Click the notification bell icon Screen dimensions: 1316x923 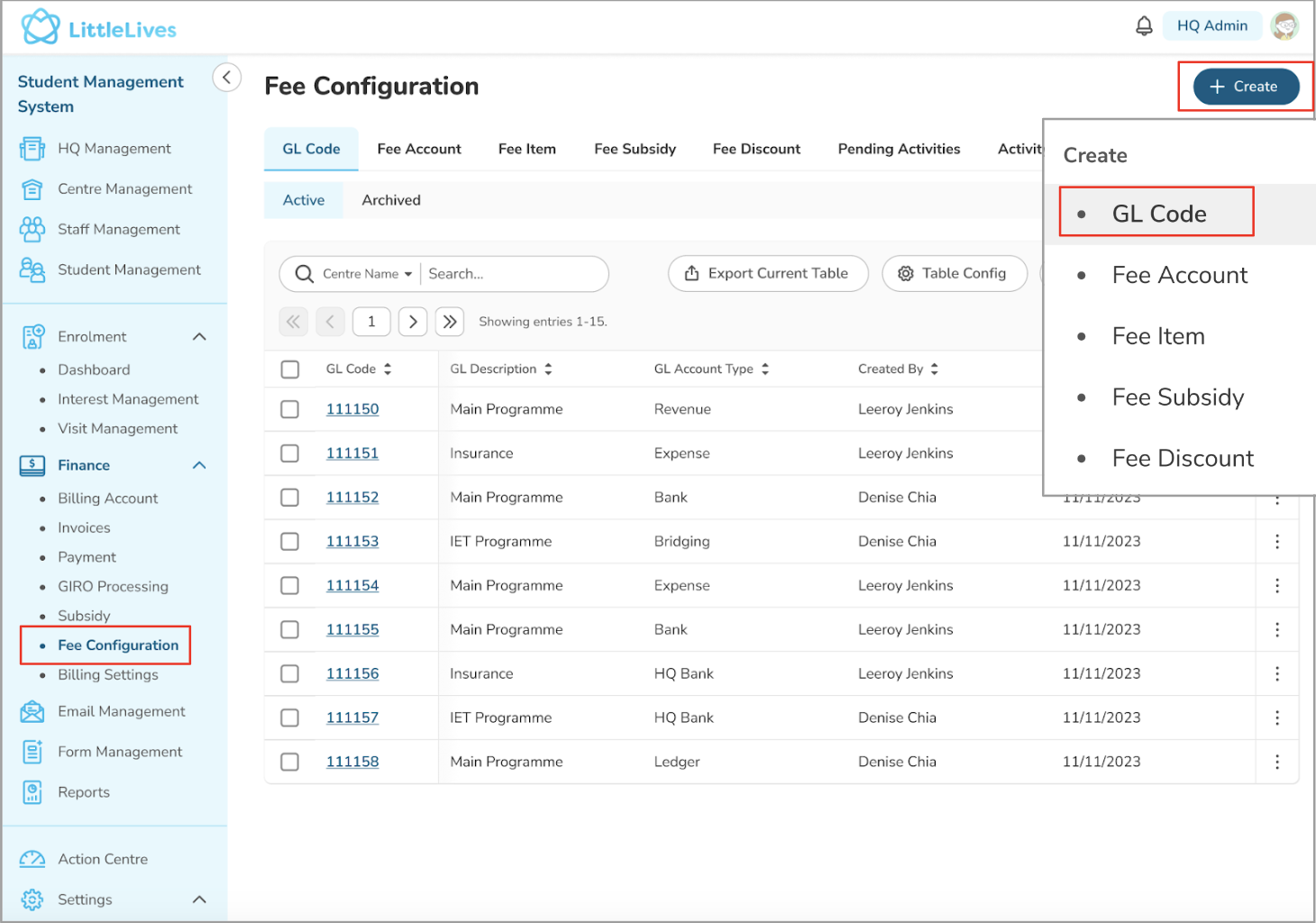tap(1144, 26)
